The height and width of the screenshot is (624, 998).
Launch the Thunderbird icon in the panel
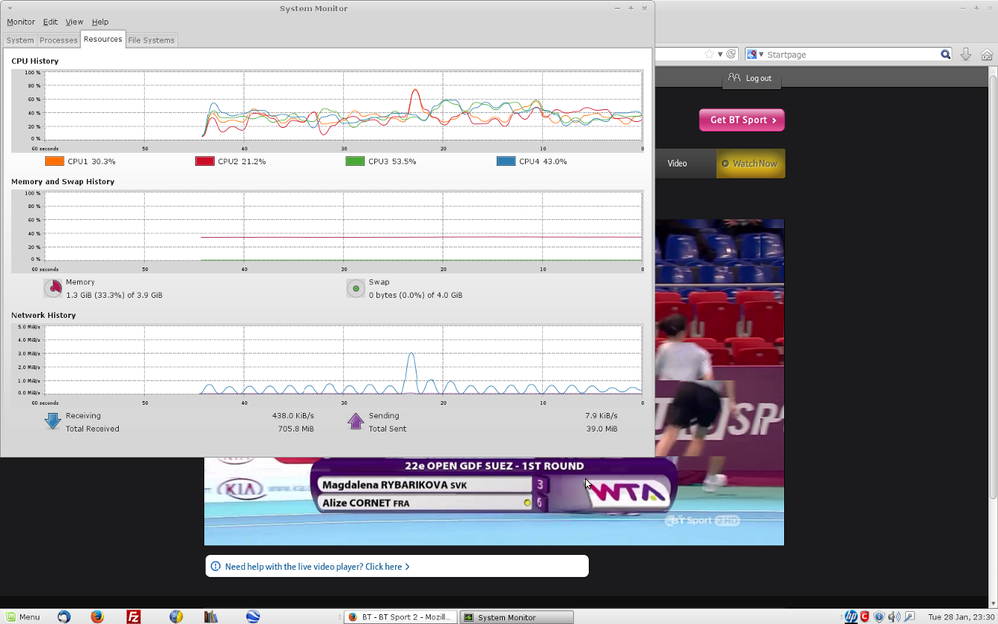[x=64, y=616]
